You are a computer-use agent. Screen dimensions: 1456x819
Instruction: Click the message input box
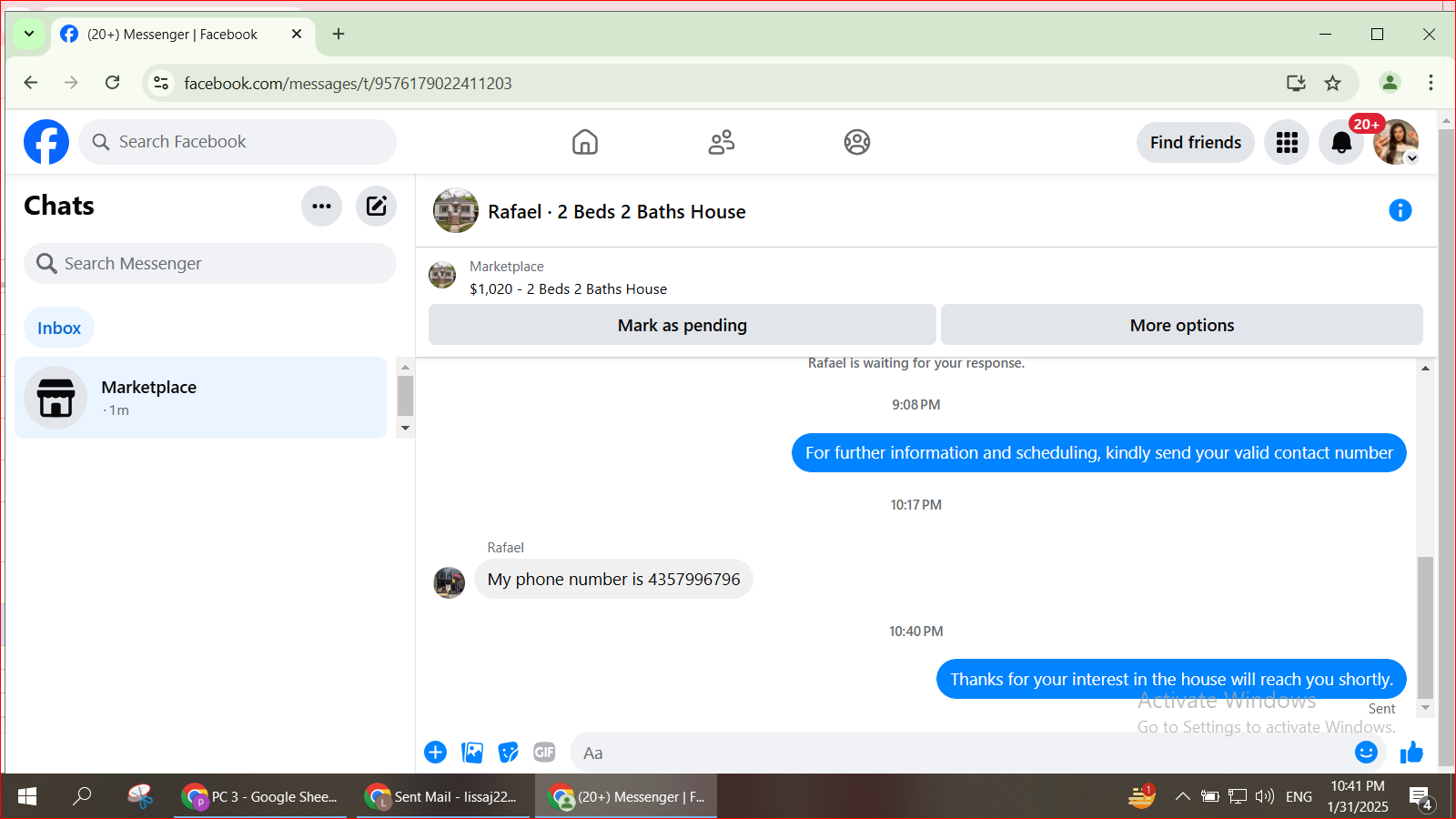[965, 753]
